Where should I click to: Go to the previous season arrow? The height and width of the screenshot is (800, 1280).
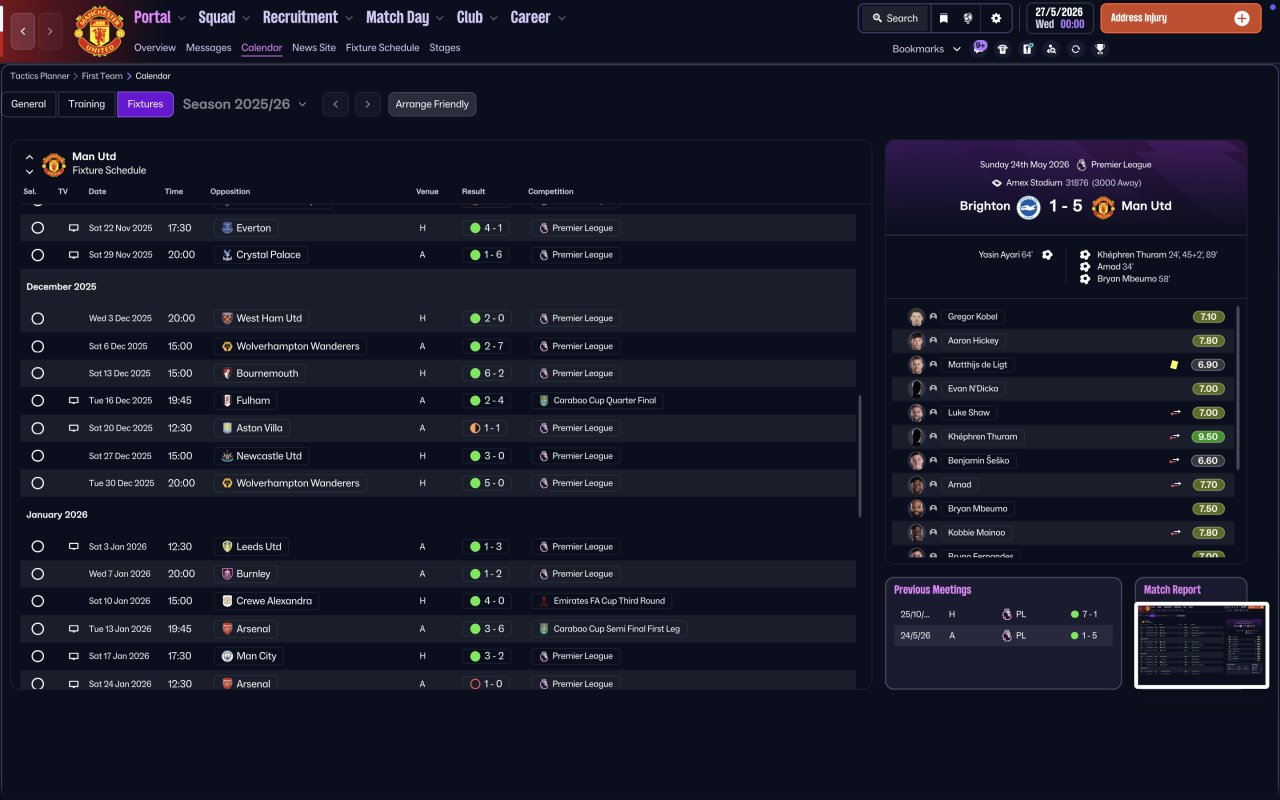point(335,104)
